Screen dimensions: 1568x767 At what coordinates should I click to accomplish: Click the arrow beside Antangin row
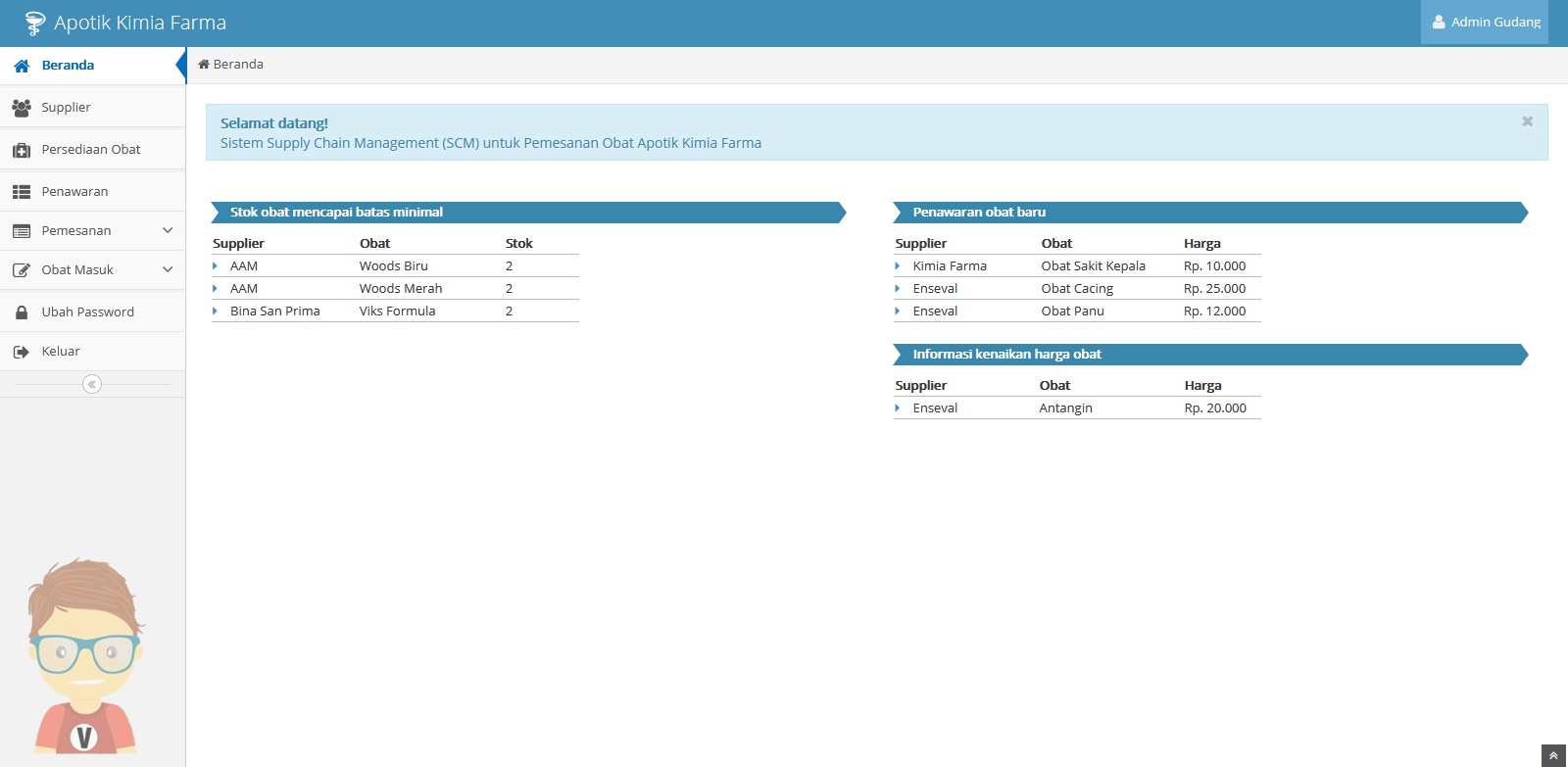click(897, 407)
